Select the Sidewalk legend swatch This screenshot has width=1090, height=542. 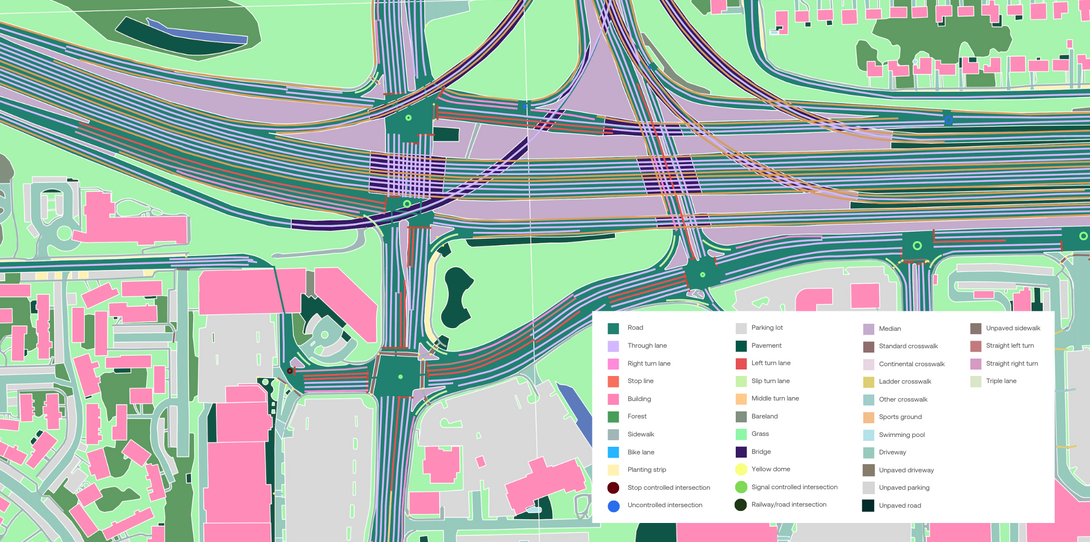click(613, 434)
